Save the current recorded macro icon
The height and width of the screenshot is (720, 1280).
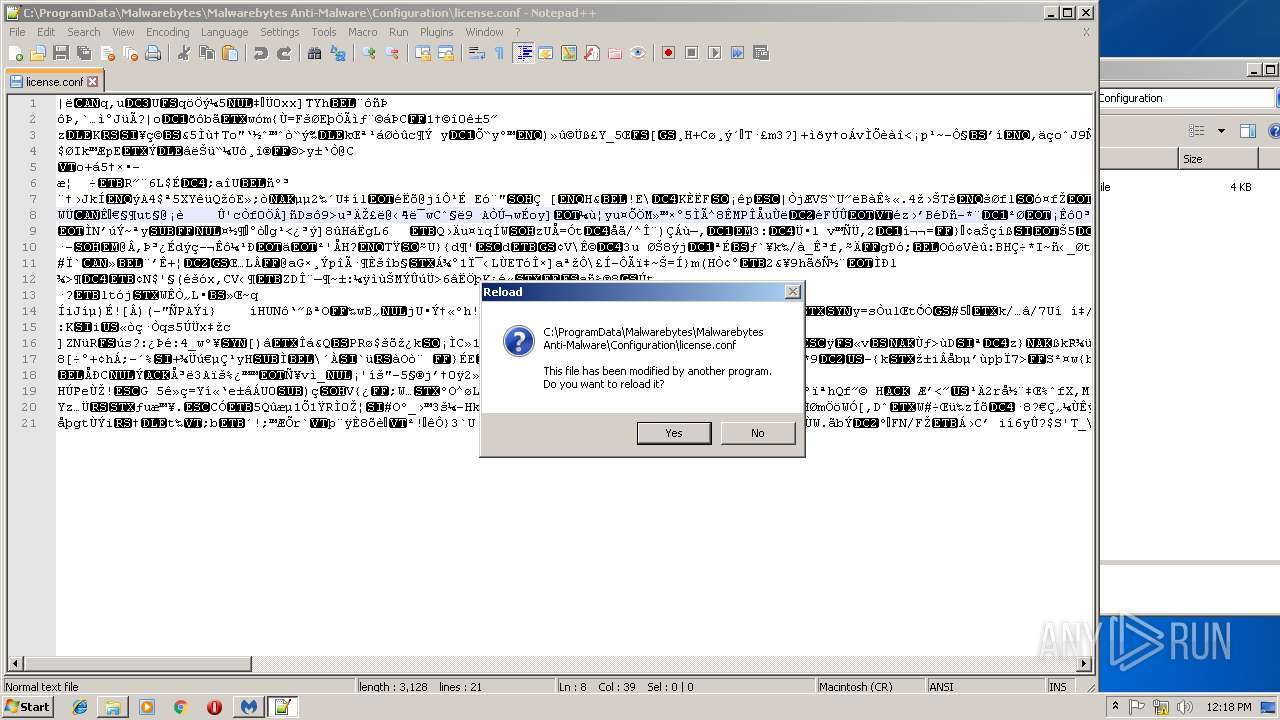761,53
